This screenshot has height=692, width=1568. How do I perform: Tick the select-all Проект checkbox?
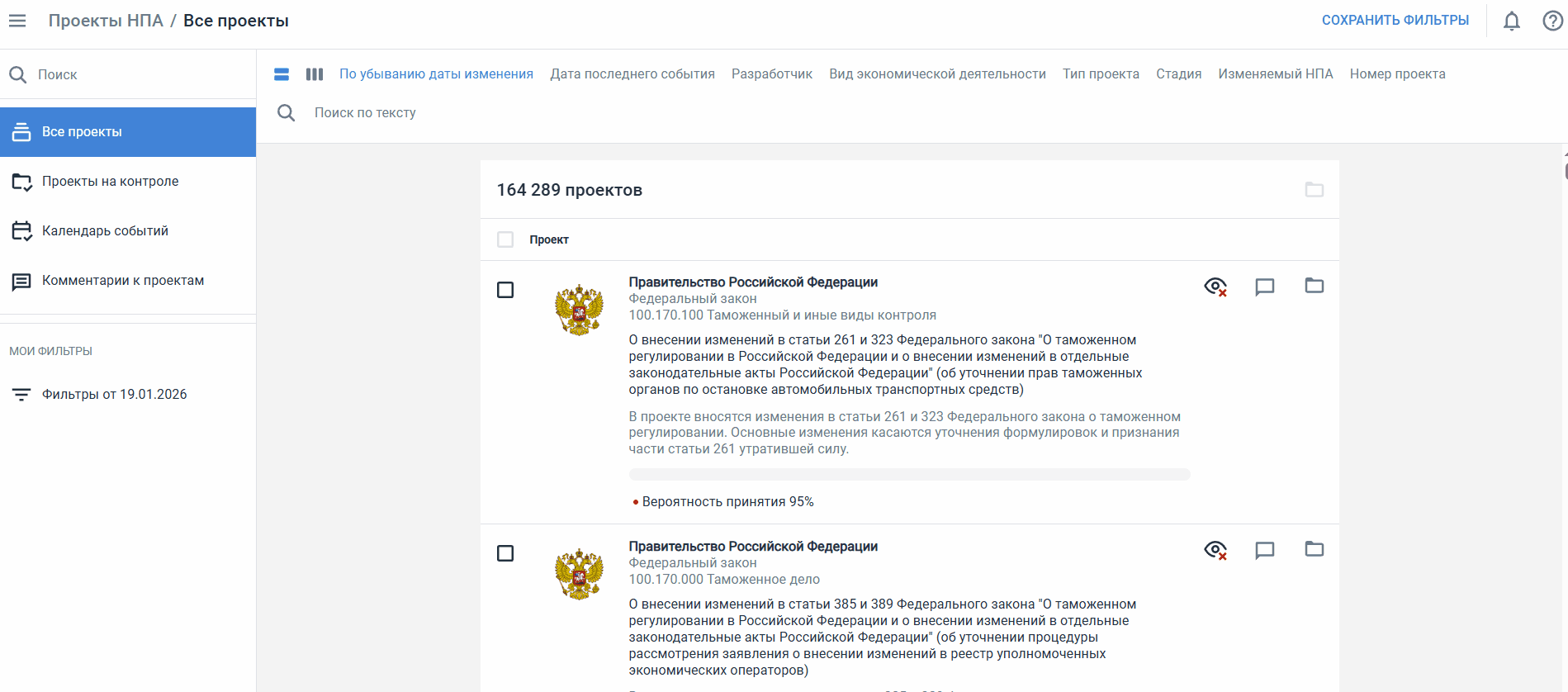505,239
